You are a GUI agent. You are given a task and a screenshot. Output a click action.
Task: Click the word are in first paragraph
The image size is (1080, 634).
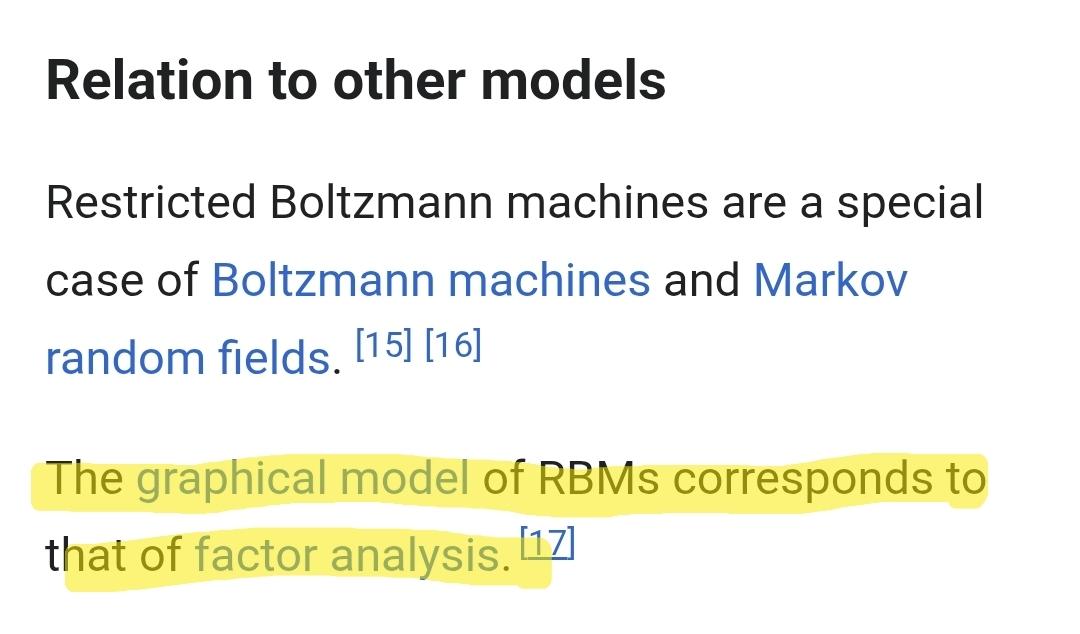point(754,203)
